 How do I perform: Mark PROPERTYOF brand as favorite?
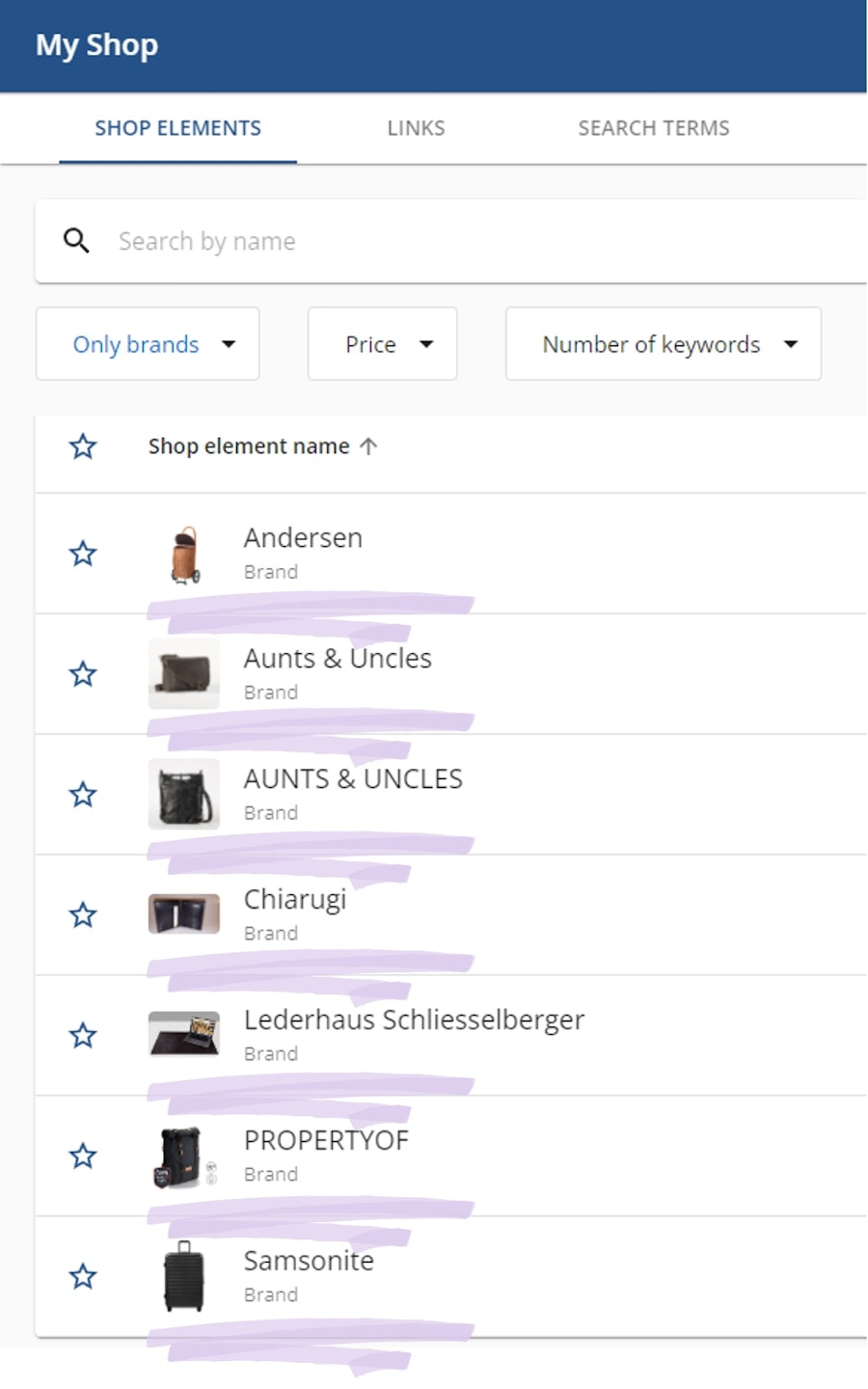tap(83, 1156)
